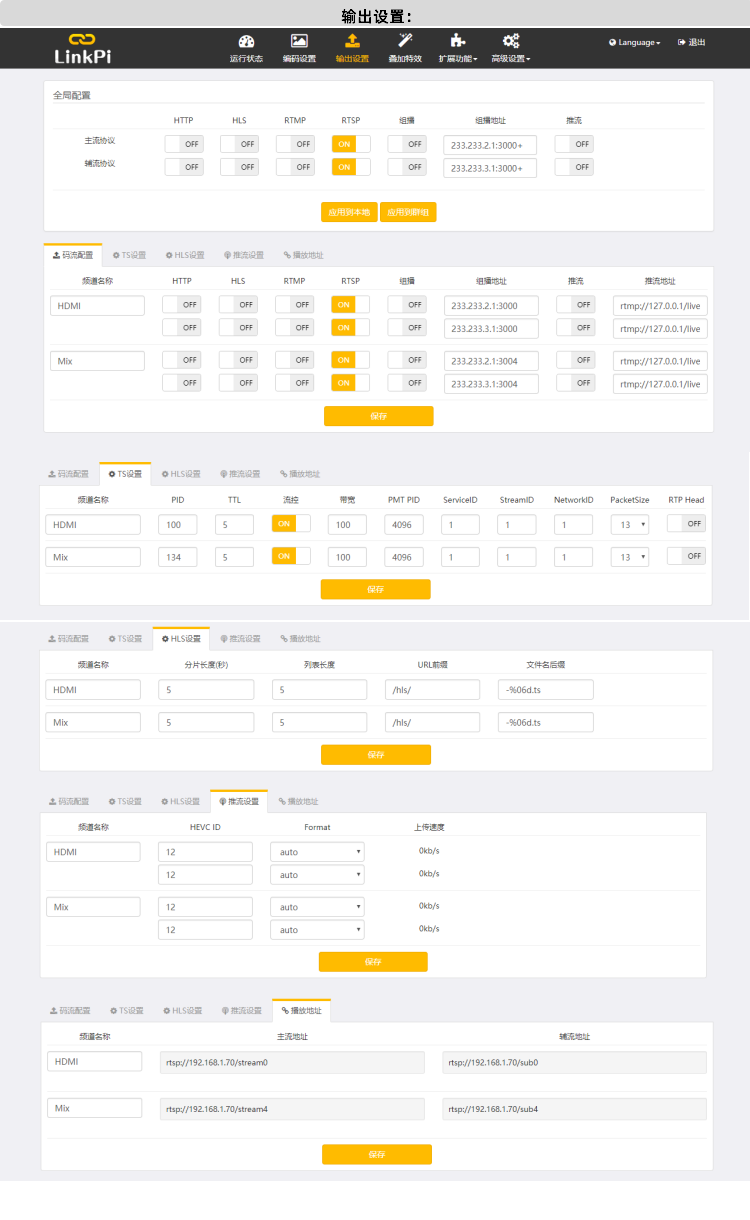Viewport: 750px width, 1220px height.
Task: Switch to HLS设置 tab beside active 码流配置 tab
Action: pyautogui.click(x=184, y=255)
